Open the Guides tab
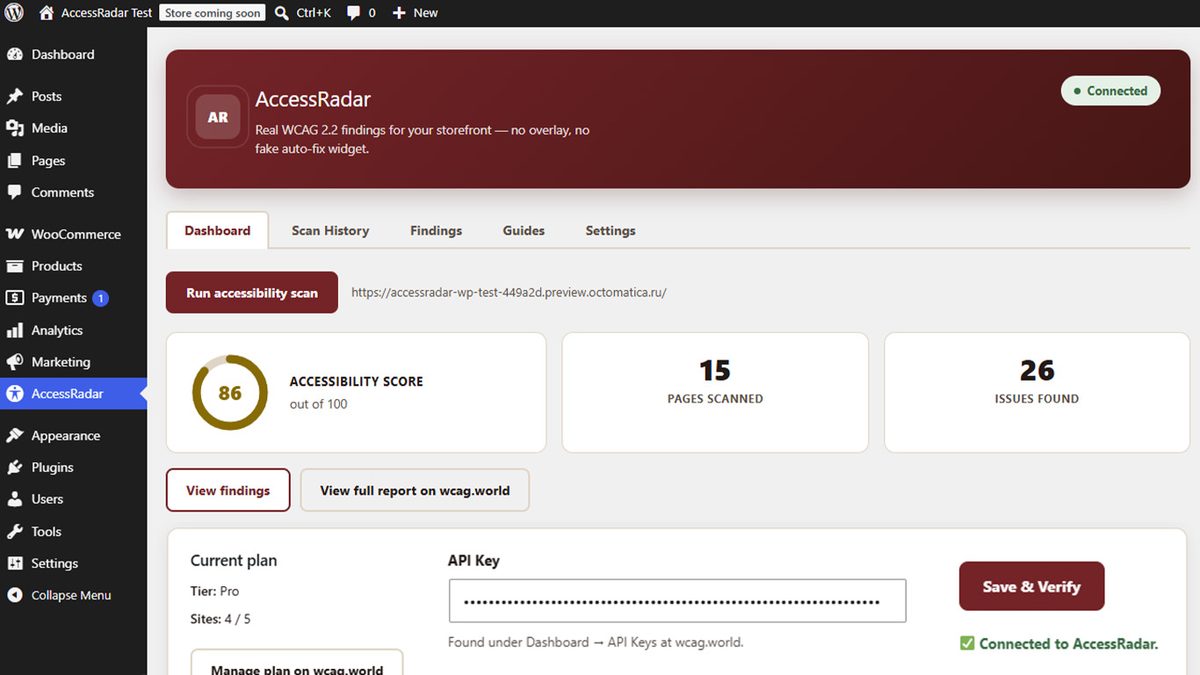This screenshot has height=675, width=1200. click(x=524, y=230)
